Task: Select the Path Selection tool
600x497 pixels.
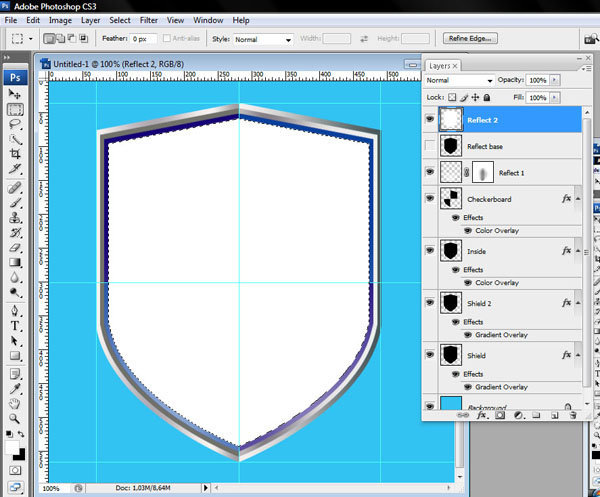Action: (15, 341)
